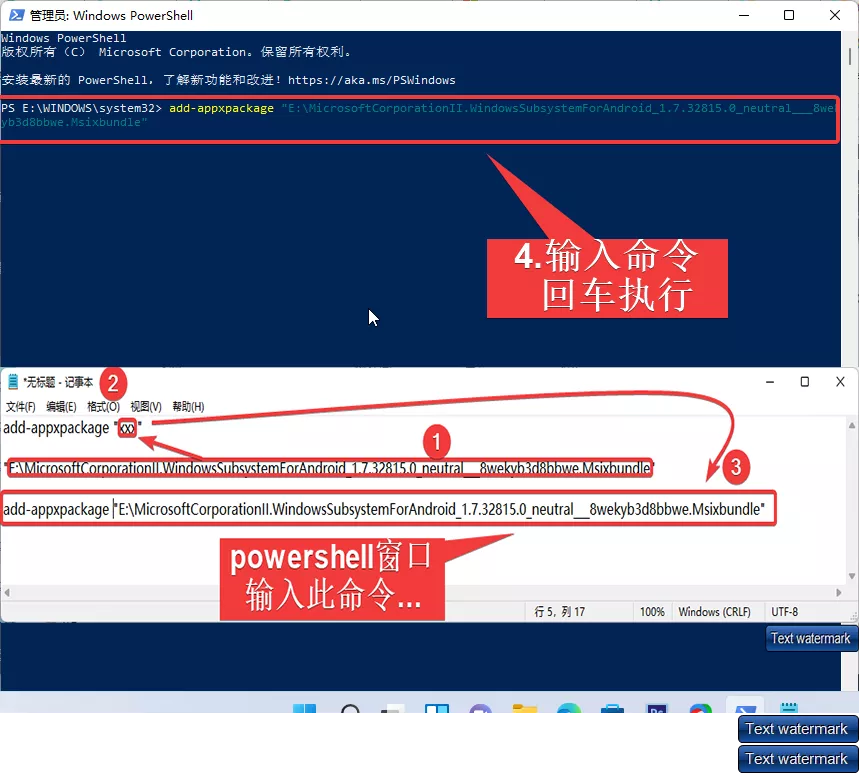Open Widgets from the taskbar
Image resolution: width=859 pixels, height=773 pixels.
437,708
